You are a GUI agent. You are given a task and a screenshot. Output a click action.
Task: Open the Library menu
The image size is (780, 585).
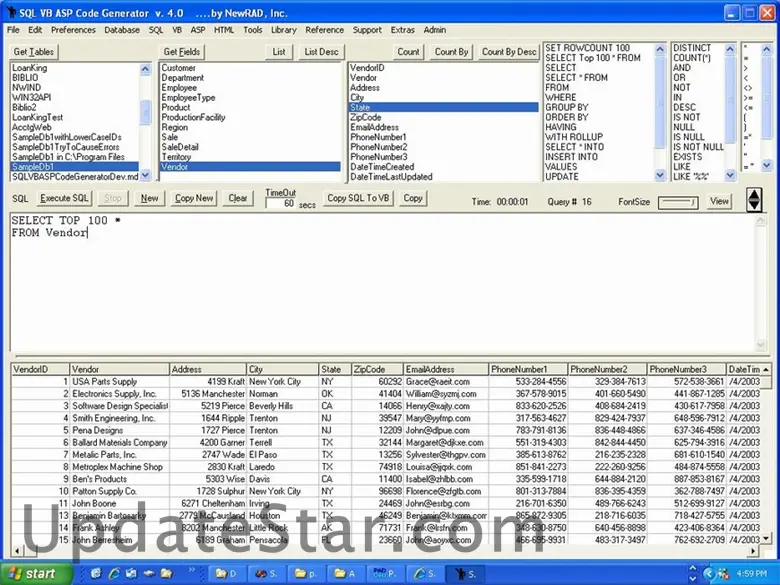[284, 30]
